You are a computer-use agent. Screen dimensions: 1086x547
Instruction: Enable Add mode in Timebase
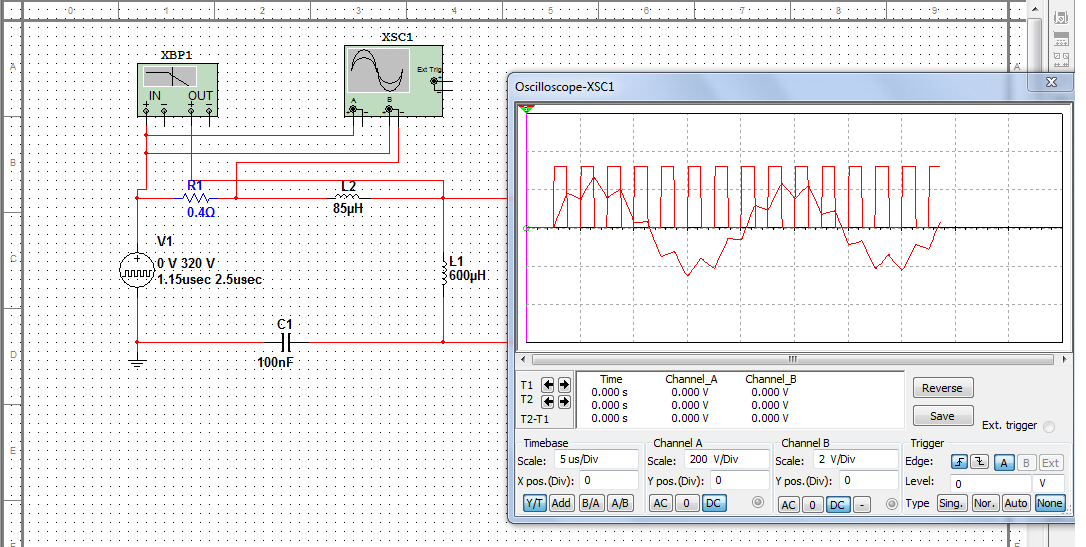pyautogui.click(x=560, y=503)
